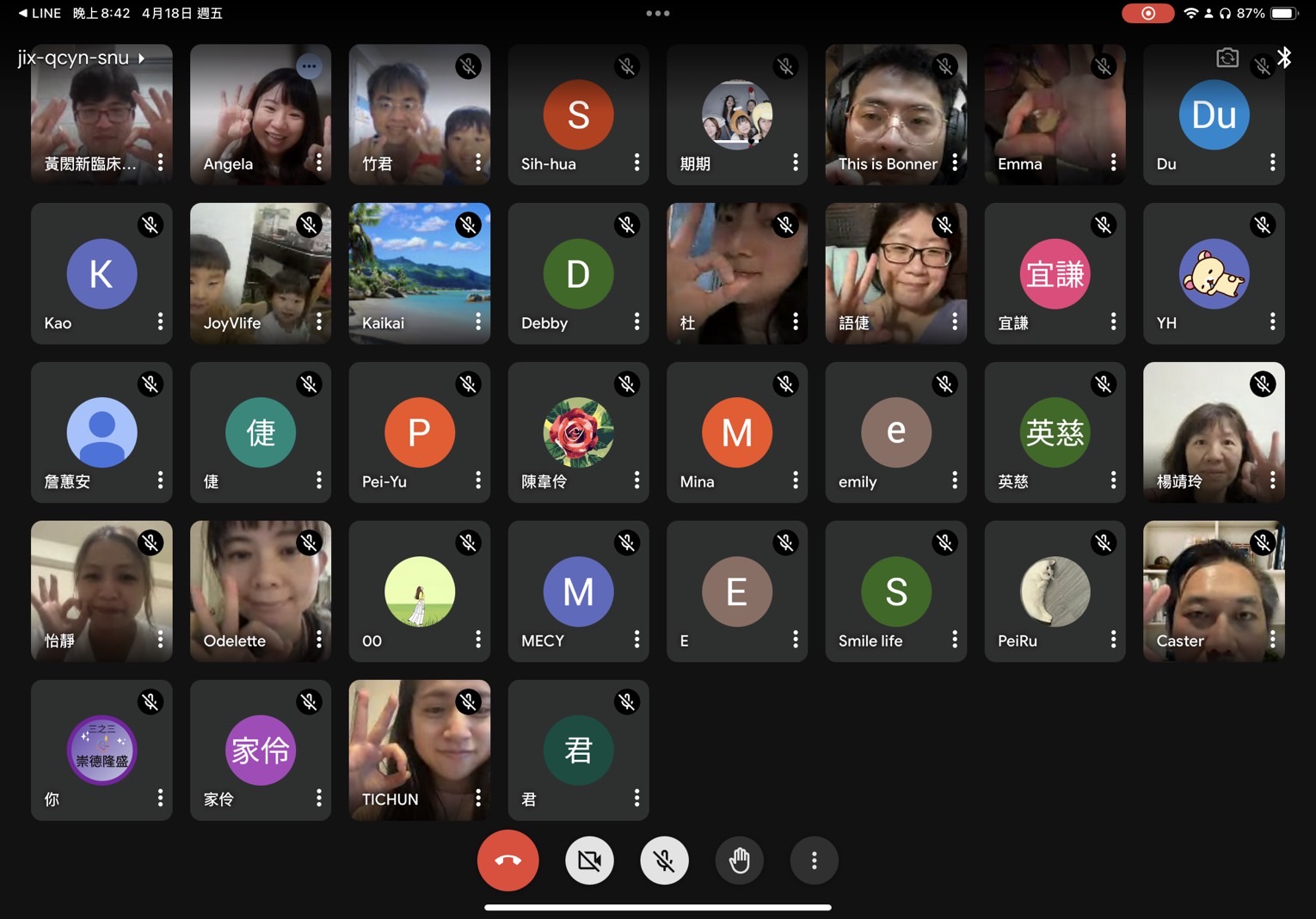
Task: Switch camera using the flip camera icon
Action: coord(1227,58)
